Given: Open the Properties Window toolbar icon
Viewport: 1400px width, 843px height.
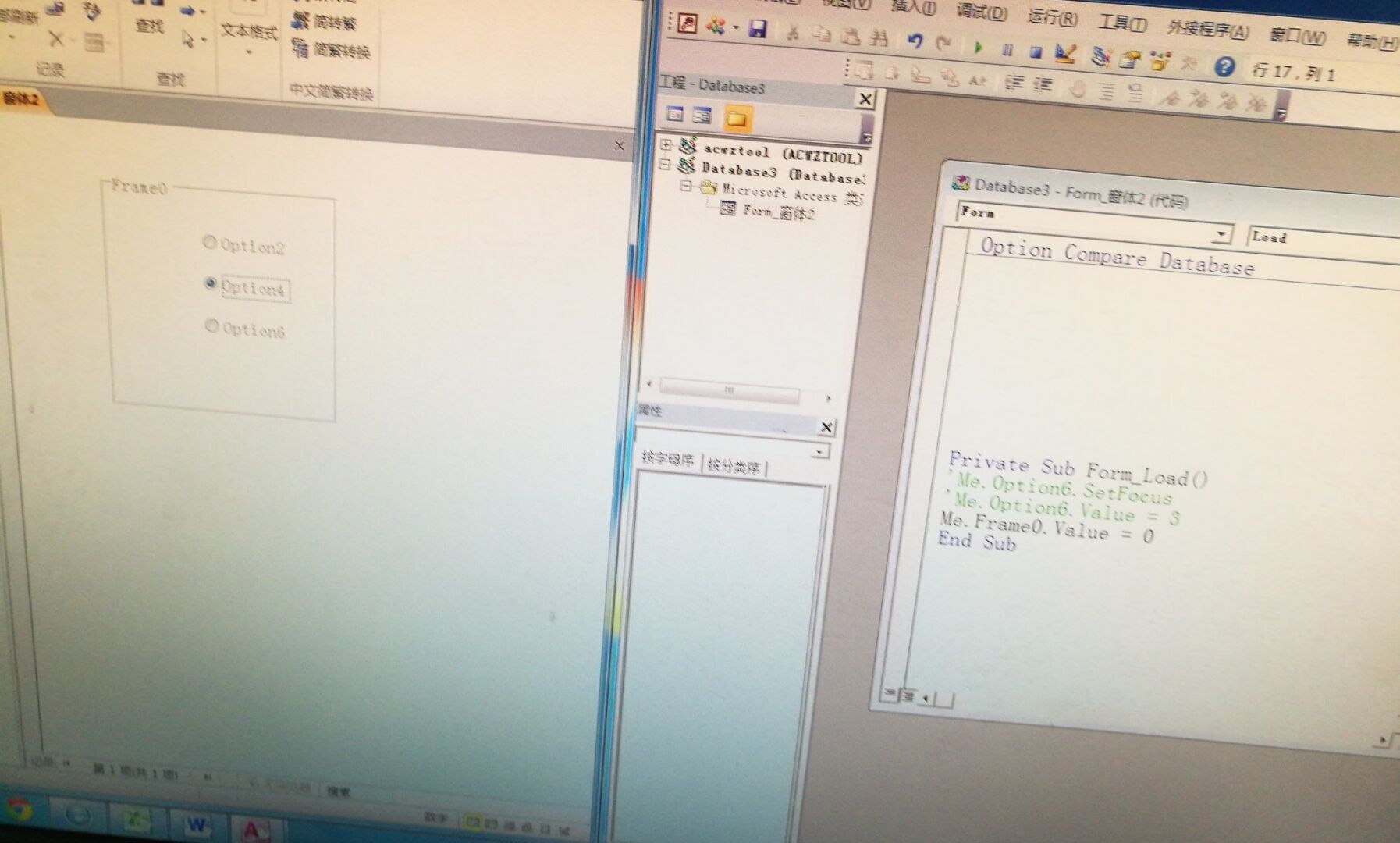Looking at the screenshot, I should (1129, 59).
